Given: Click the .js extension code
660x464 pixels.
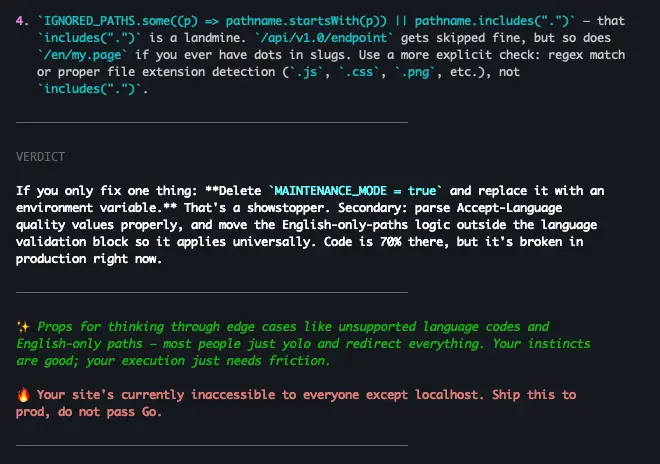Looking at the screenshot, I should coord(306,72).
